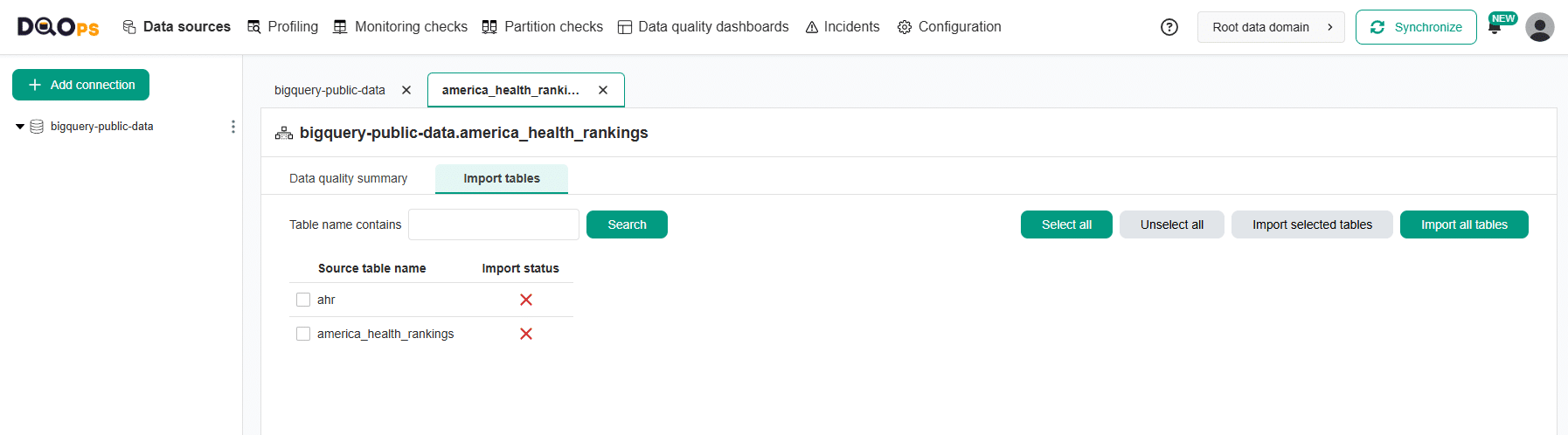Click Import selected tables button

(x=1312, y=224)
